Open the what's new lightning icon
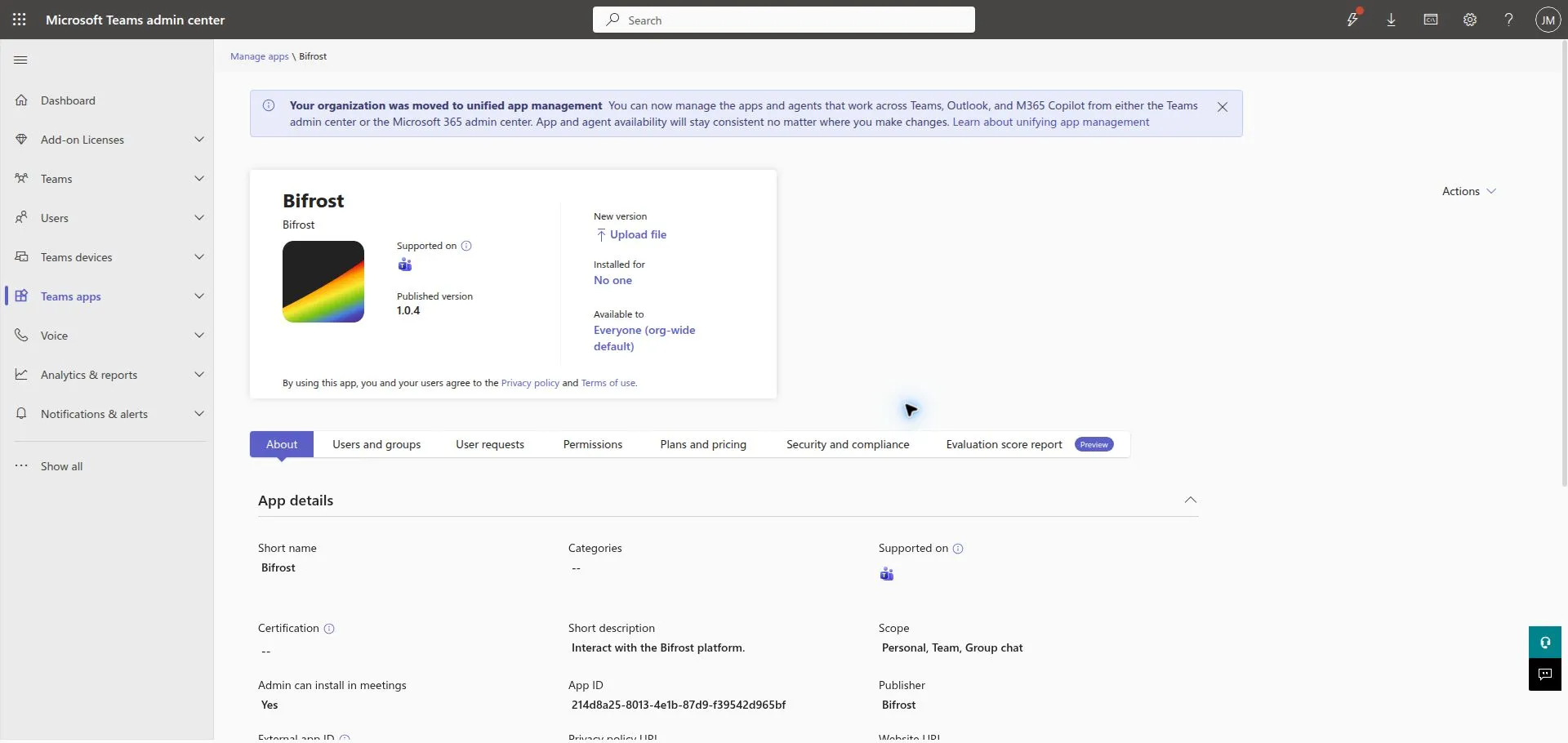The image size is (1568, 743). pyautogui.click(x=1353, y=19)
